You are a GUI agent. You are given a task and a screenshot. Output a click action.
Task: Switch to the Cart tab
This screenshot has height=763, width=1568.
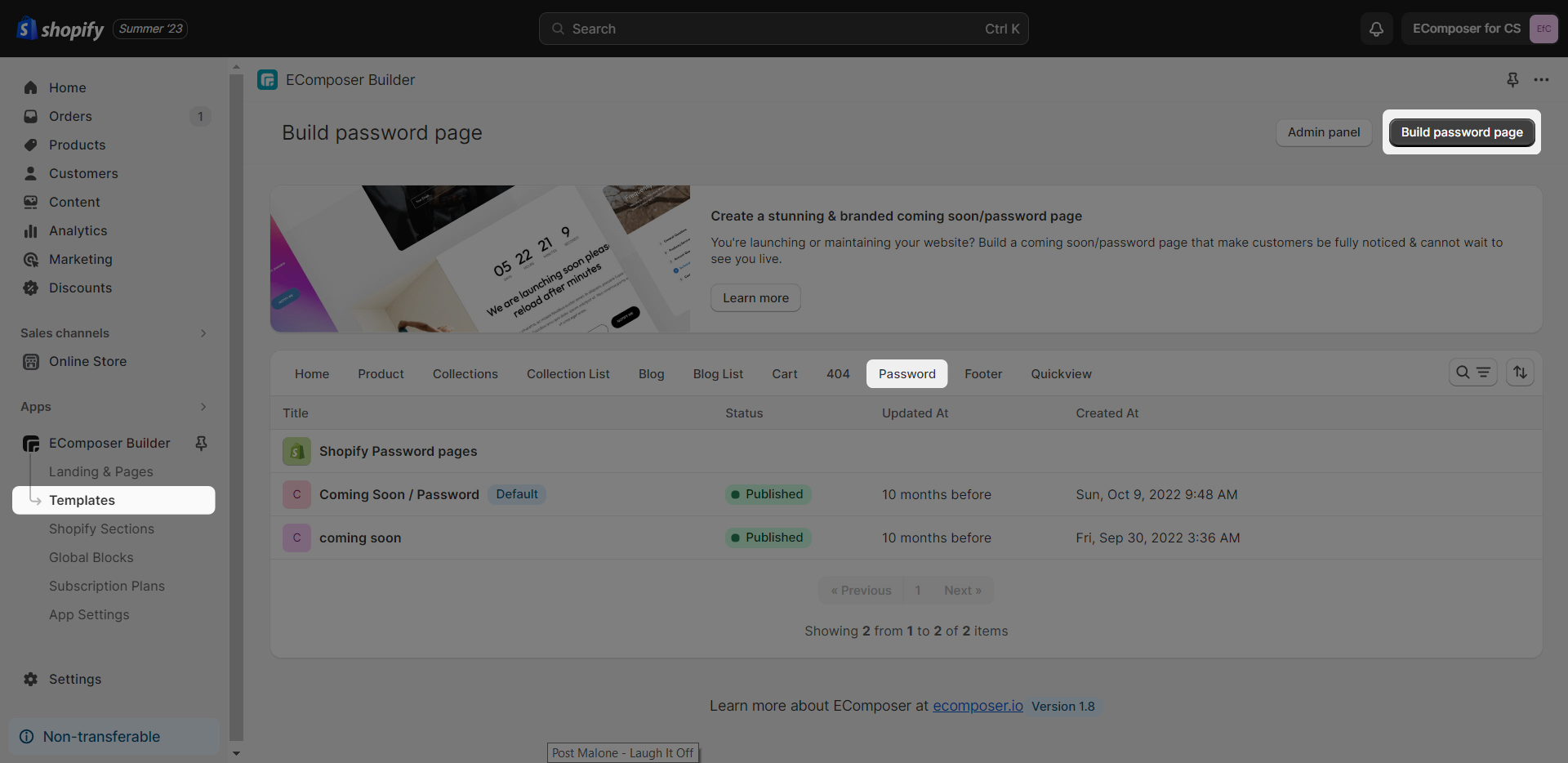pos(785,374)
